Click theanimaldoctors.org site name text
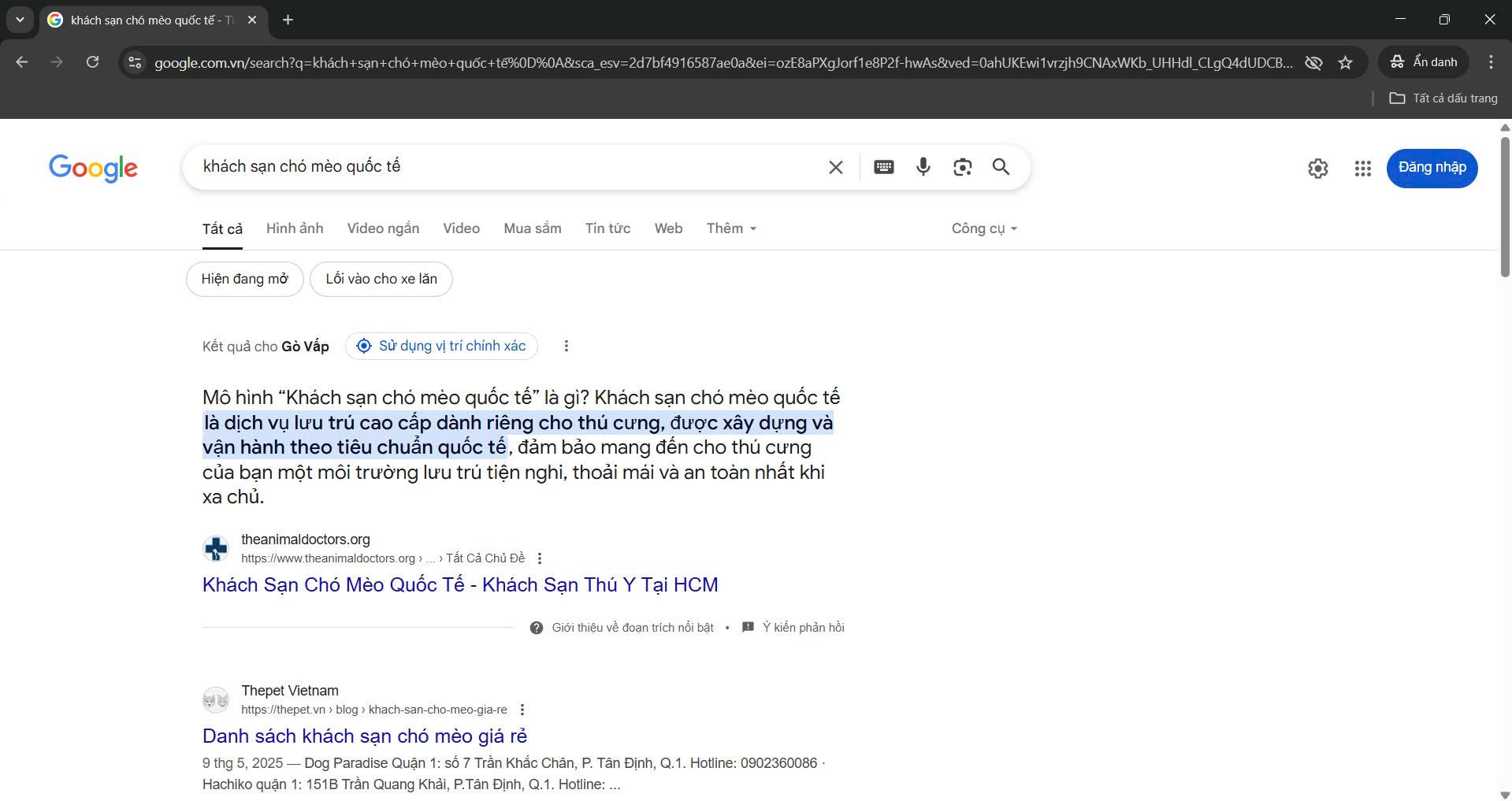This screenshot has height=801, width=1512. (x=306, y=540)
